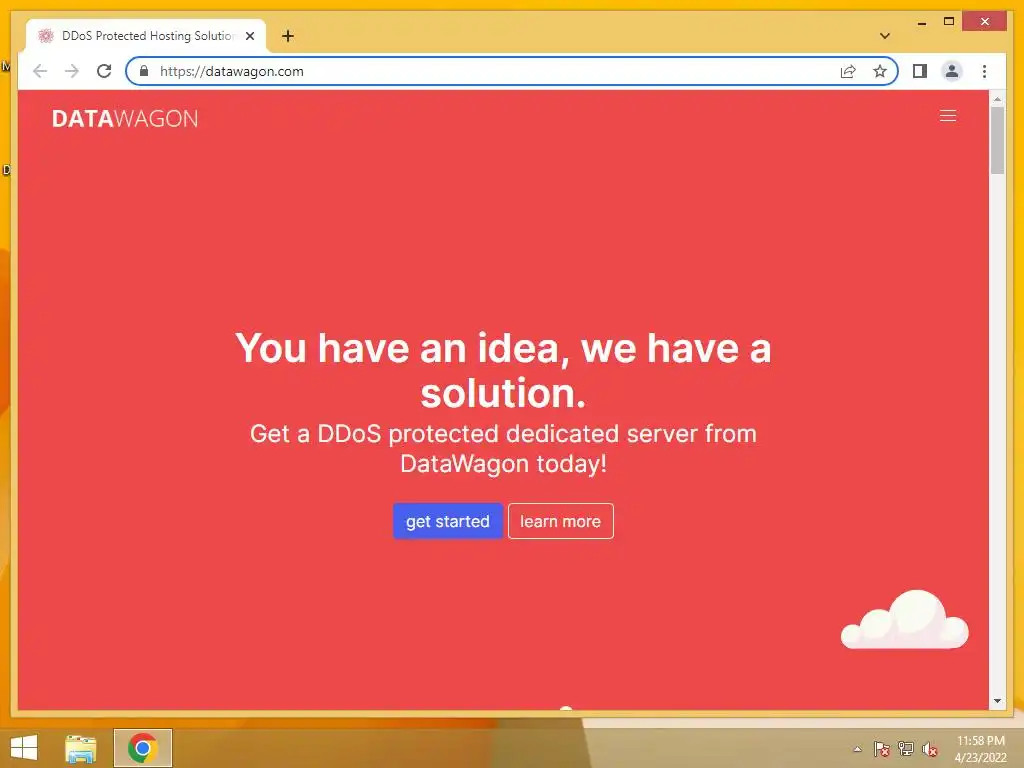Image resolution: width=1024 pixels, height=768 pixels.
Task: Open a new browser tab
Action: (288, 36)
